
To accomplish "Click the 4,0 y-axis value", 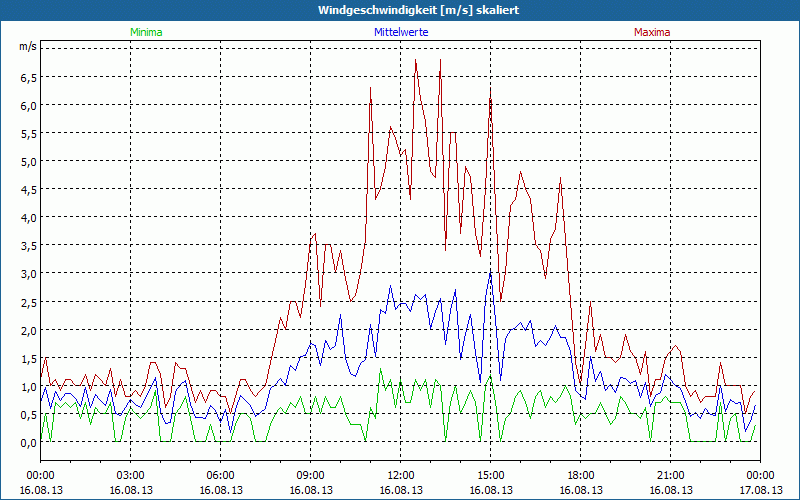I will pyautogui.click(x=29, y=218).
